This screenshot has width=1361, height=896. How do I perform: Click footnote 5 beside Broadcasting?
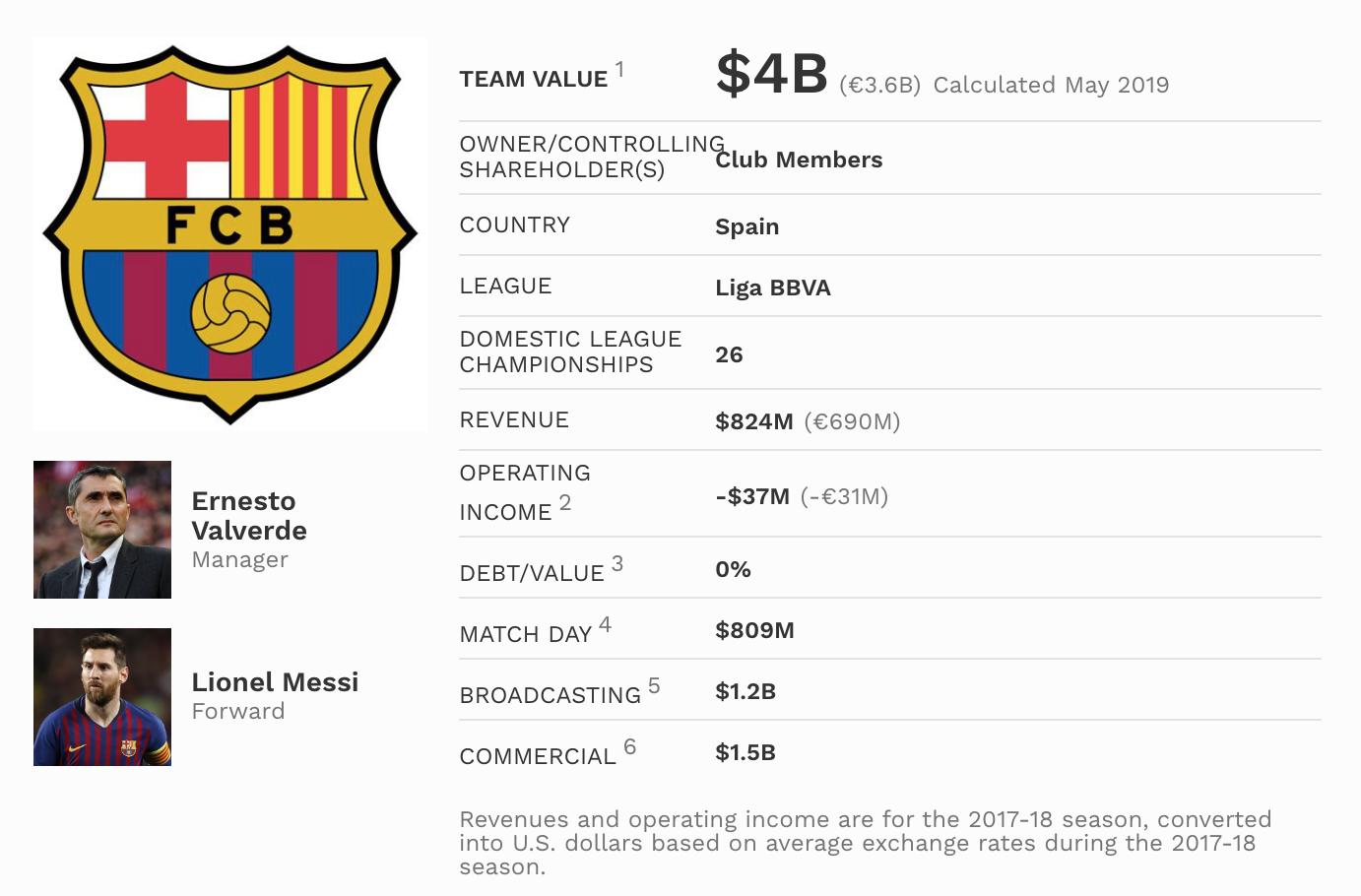point(654,686)
